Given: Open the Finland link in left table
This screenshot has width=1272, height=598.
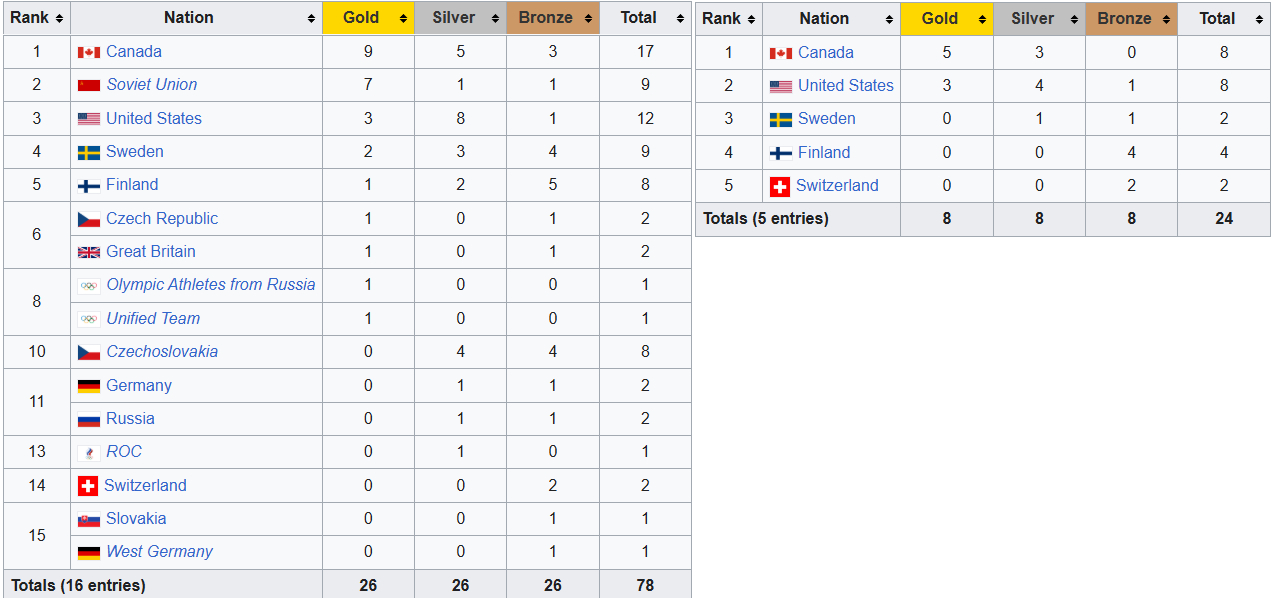Looking at the screenshot, I should pyautogui.click(x=132, y=185).
